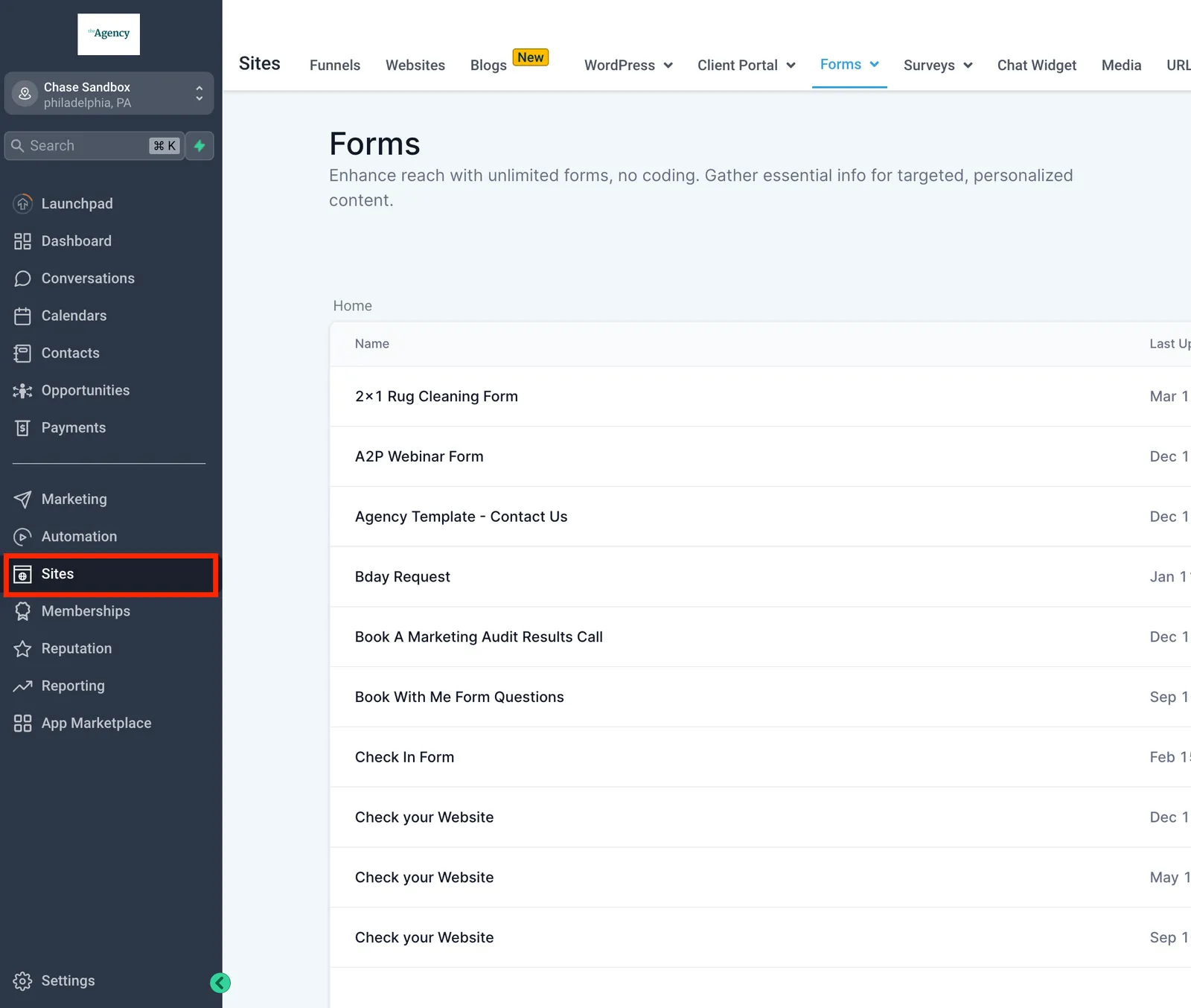The image size is (1191, 1008).
Task: Click the Conversations chat bubble icon
Action: click(23, 278)
